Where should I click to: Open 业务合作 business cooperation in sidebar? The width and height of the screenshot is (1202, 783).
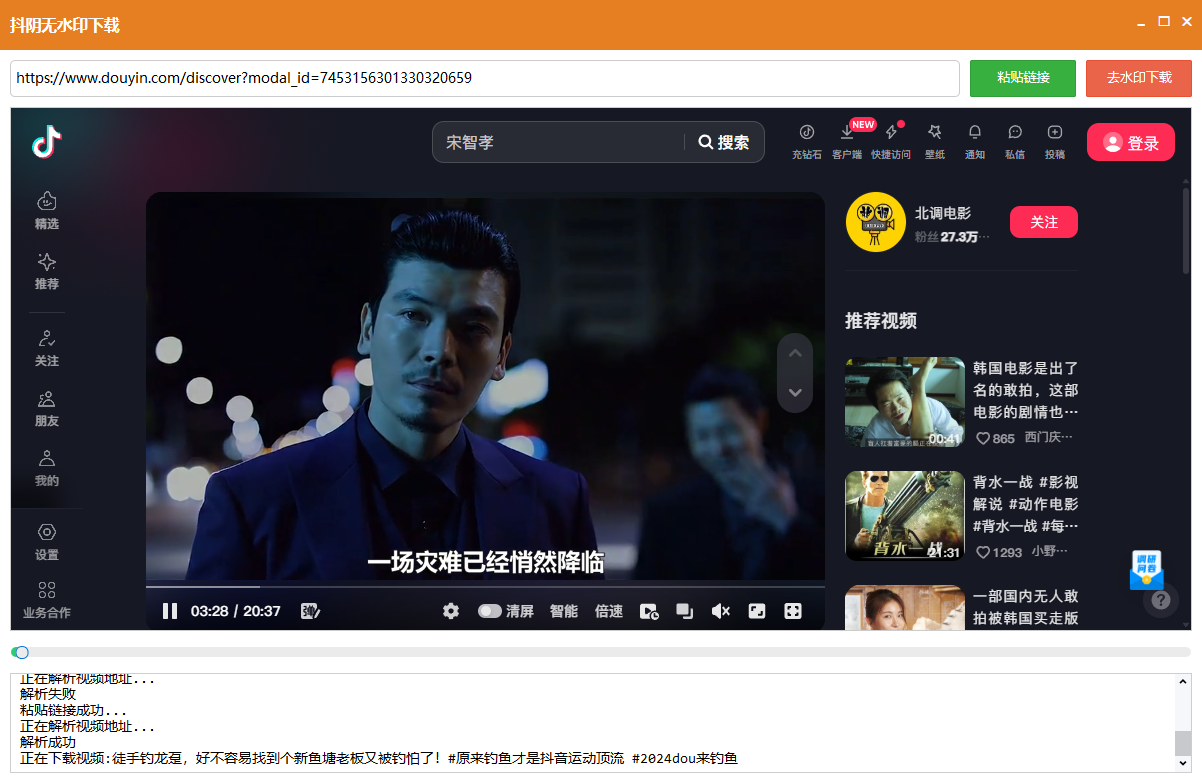point(47,600)
